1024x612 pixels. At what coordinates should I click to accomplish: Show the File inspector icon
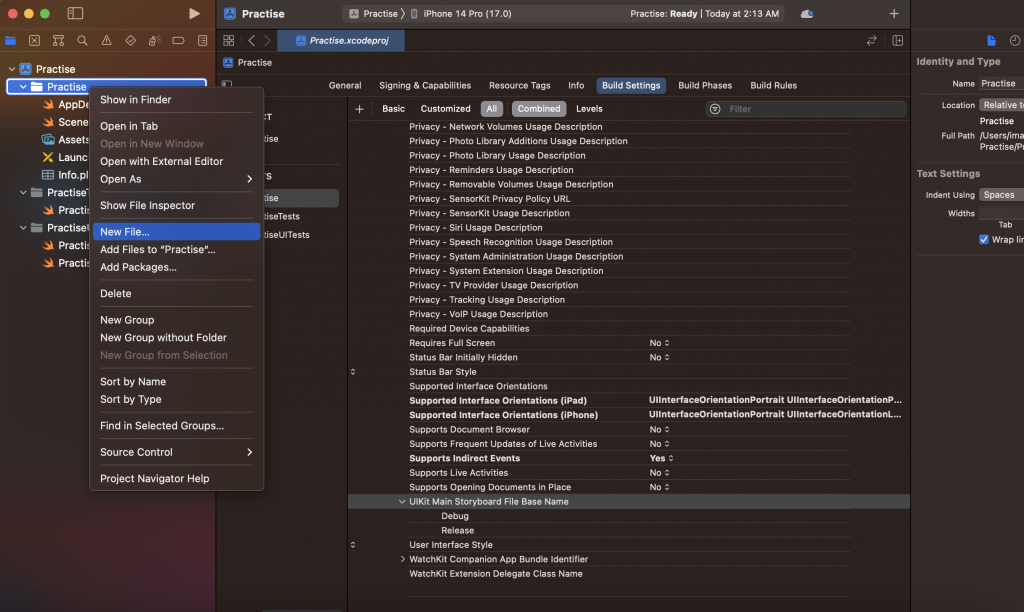tap(991, 40)
